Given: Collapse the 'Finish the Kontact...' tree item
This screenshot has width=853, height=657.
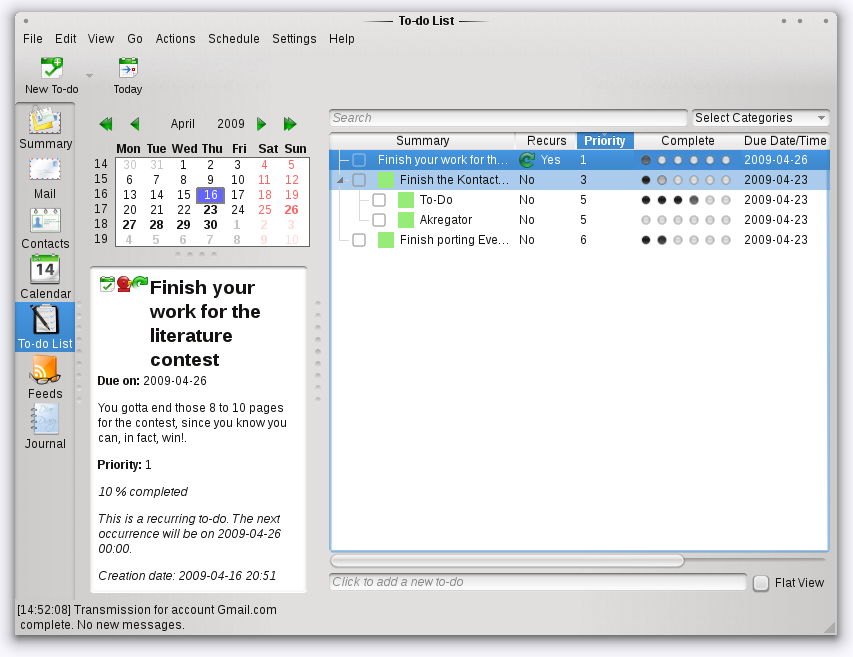Looking at the screenshot, I should 341,180.
